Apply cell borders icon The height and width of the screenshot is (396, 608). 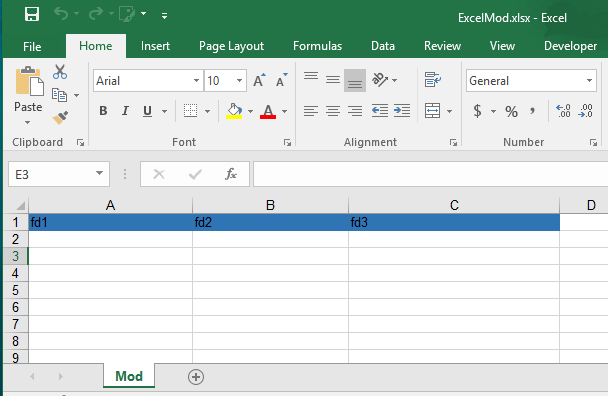190,111
